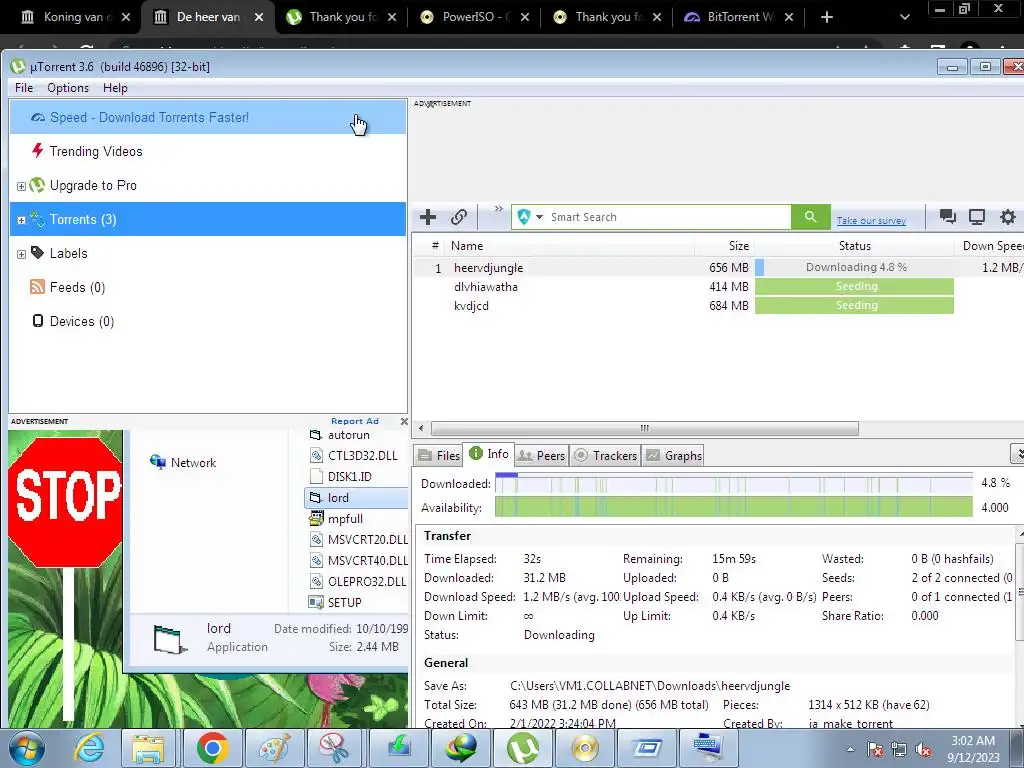Show hidden system tray icons arrow
This screenshot has height=768, width=1024.
click(x=850, y=749)
